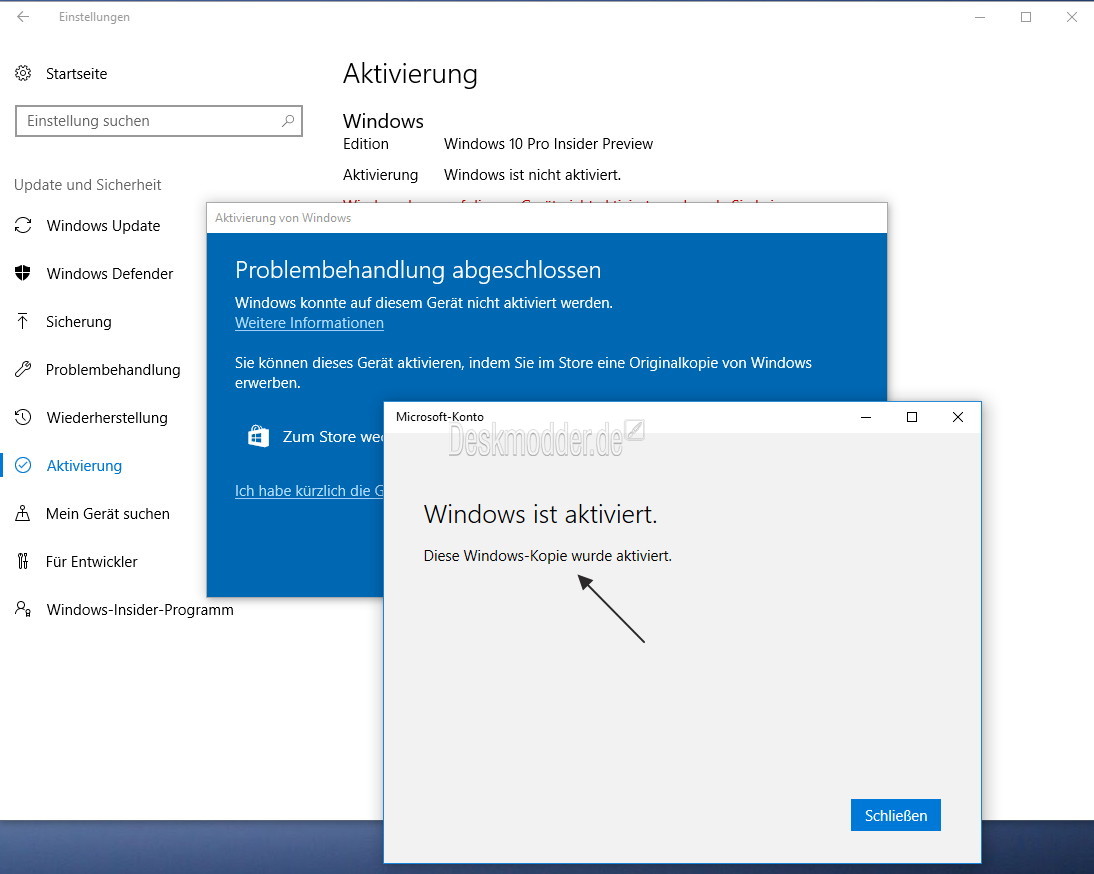Viewport: 1094px width, 874px height.
Task: Click the Aktivierung checkmark circle icon
Action: click(x=23, y=465)
